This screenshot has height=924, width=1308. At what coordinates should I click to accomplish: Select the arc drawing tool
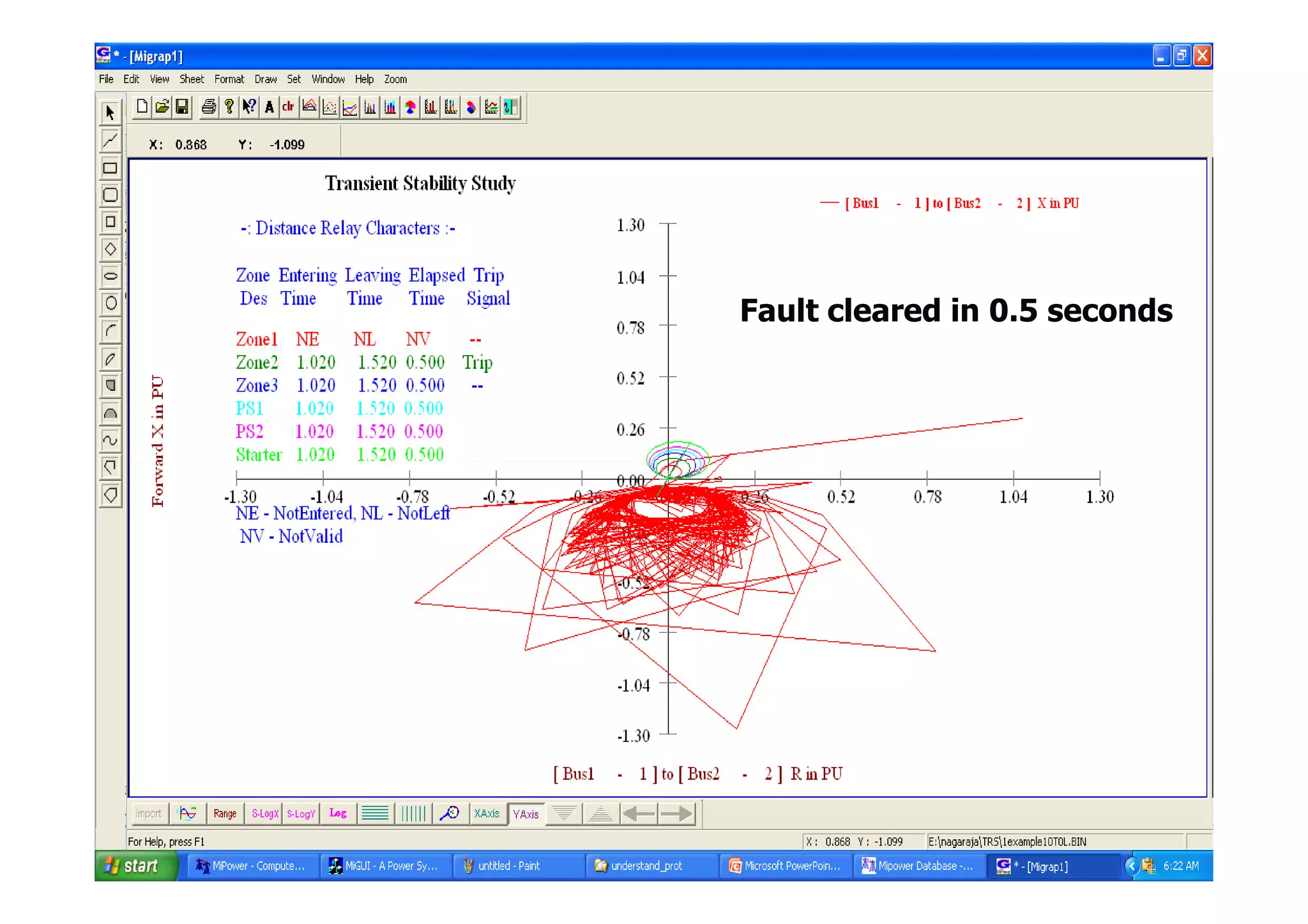(110, 331)
